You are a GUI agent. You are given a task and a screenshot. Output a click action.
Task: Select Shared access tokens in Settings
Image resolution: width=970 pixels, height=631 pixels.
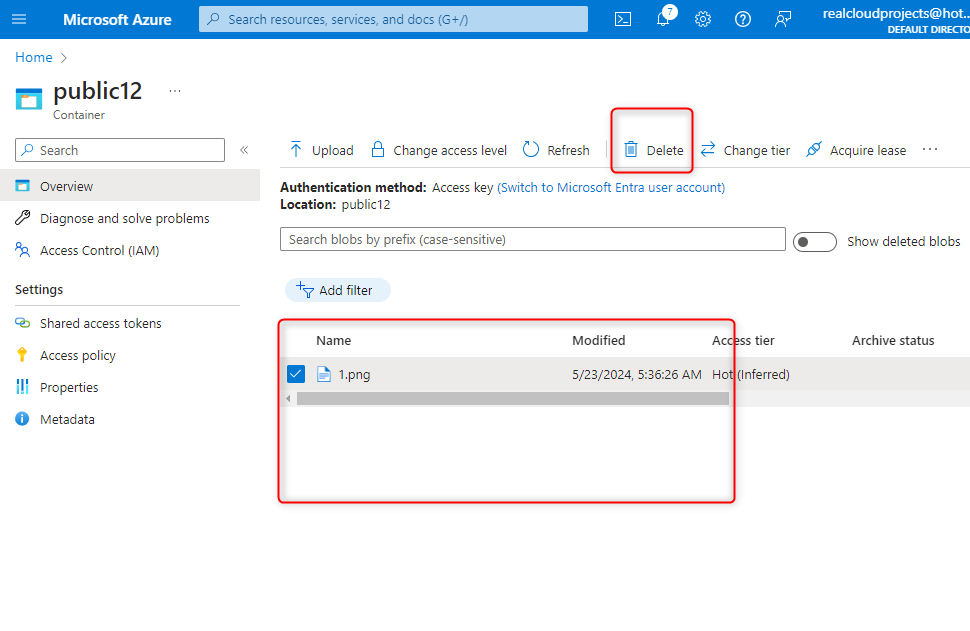[100, 323]
